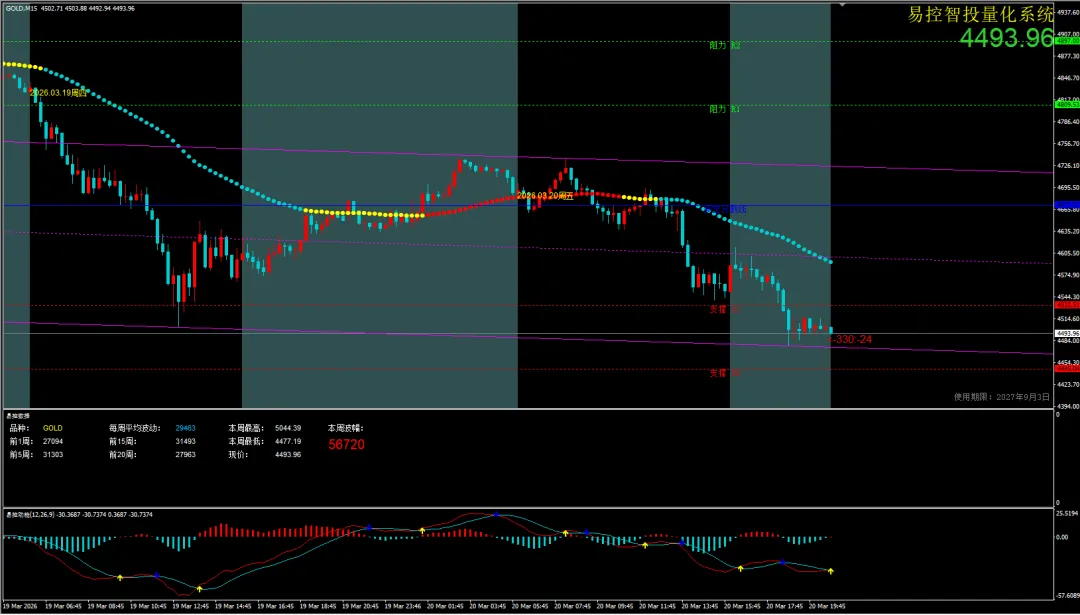Viewport: 1080px width, 615px height.
Task: Click the green 4897.00 price tag on axis
Action: tap(1067, 41)
